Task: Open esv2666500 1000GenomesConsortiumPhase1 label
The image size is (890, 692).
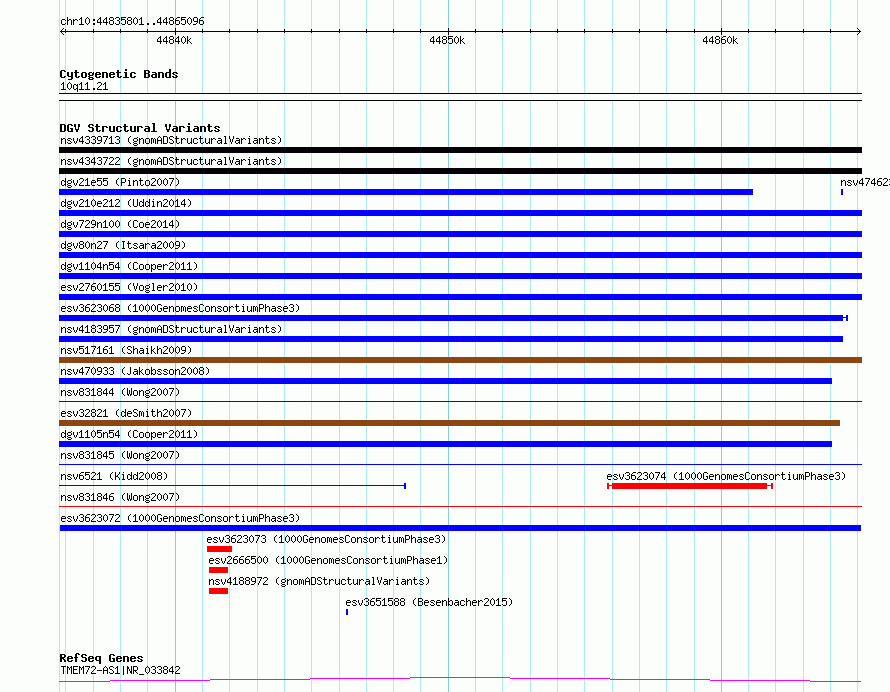Action: (x=328, y=560)
